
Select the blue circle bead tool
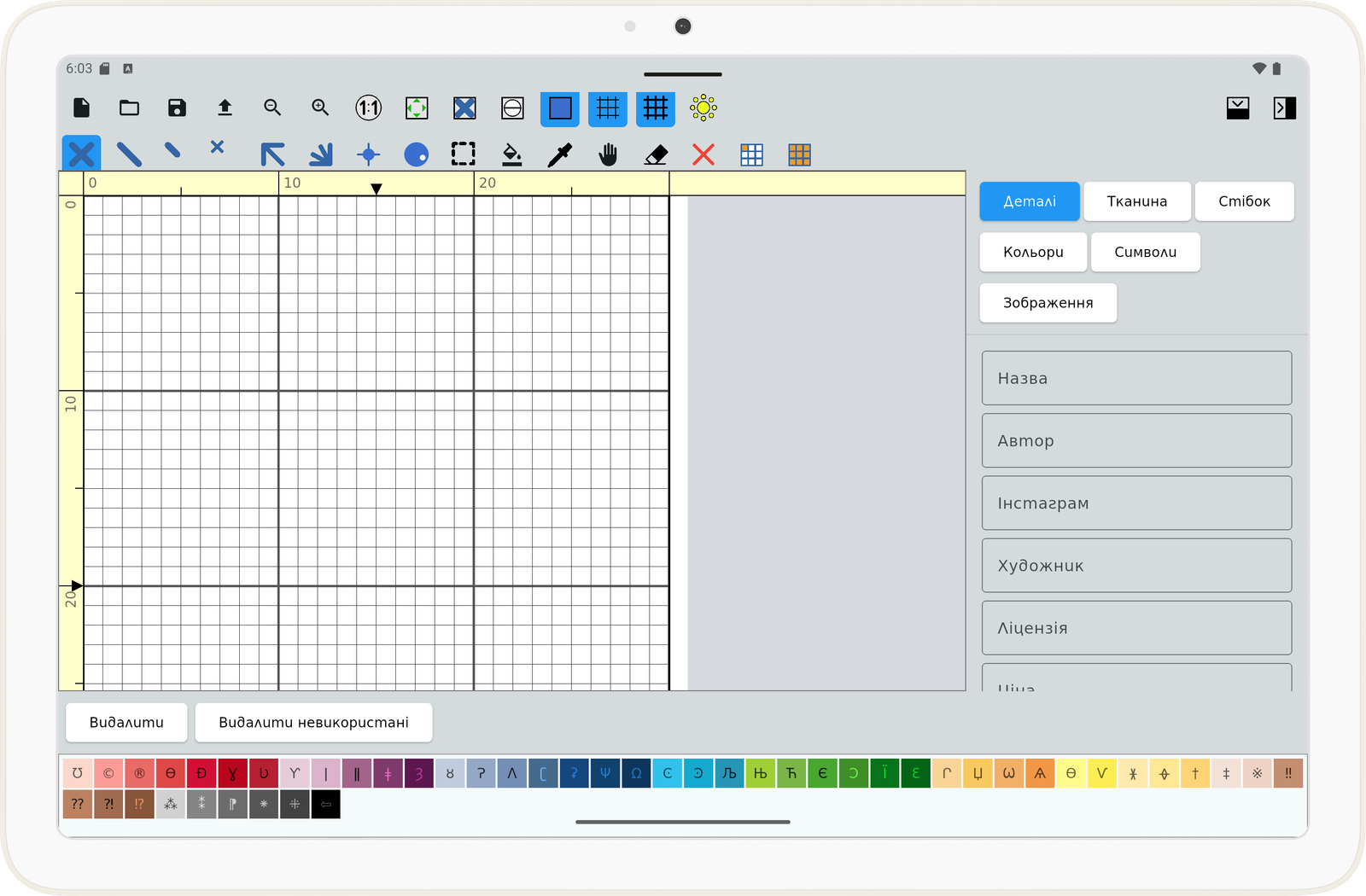(417, 154)
